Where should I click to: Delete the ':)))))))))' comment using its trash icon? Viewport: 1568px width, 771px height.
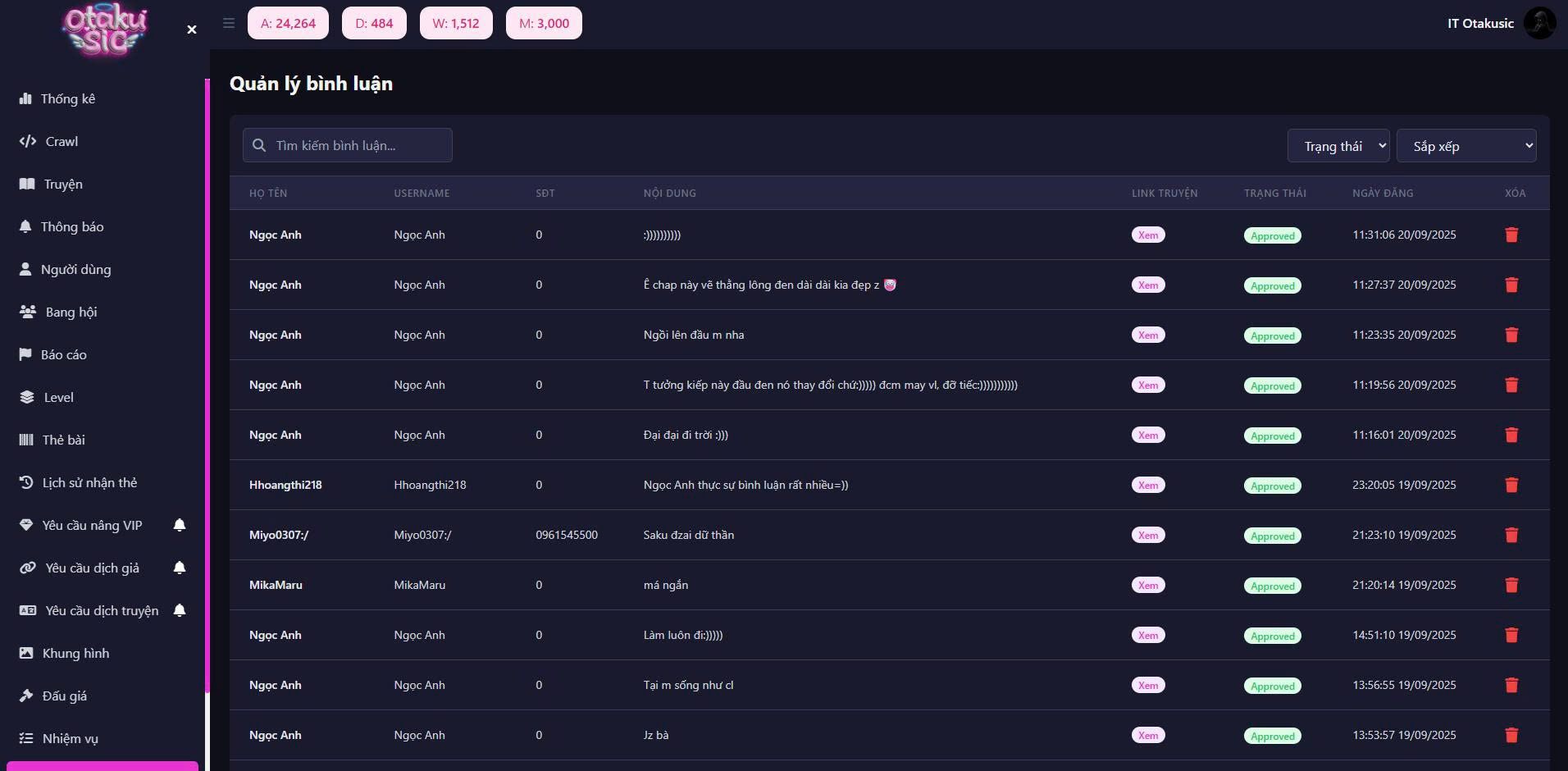[x=1511, y=235]
